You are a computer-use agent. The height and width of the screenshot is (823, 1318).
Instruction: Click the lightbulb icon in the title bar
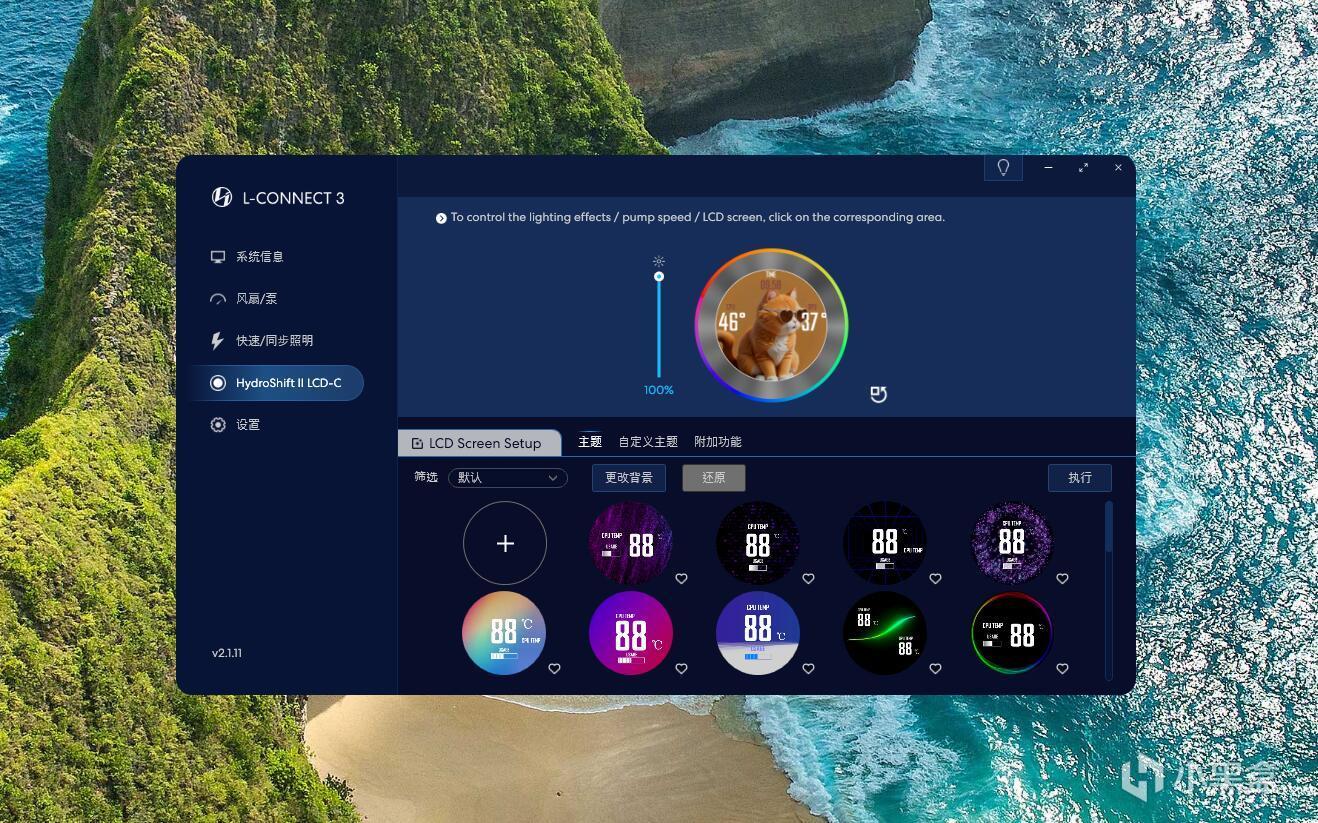click(1003, 168)
